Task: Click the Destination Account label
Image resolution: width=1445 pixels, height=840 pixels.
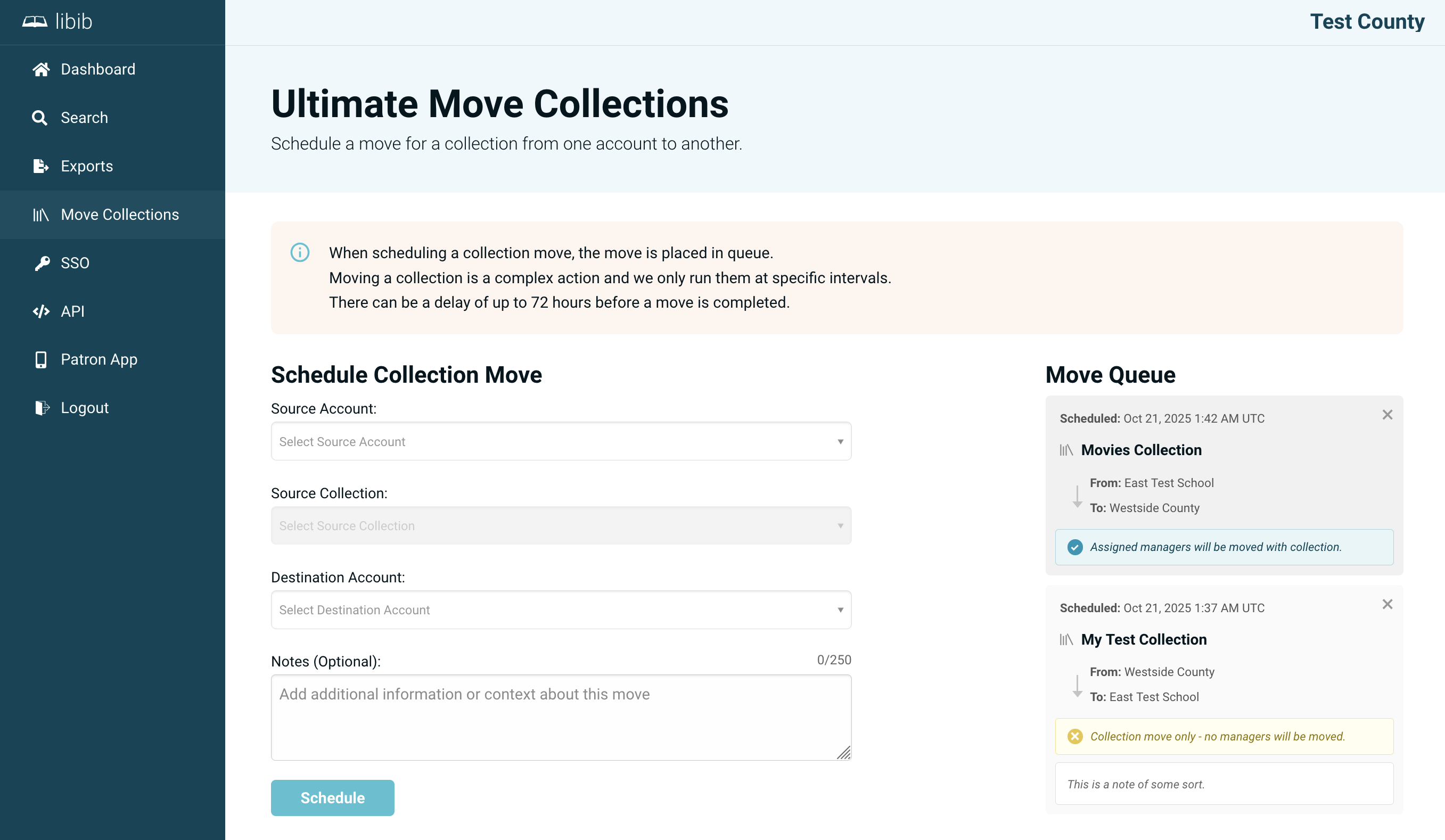Action: pyautogui.click(x=338, y=578)
